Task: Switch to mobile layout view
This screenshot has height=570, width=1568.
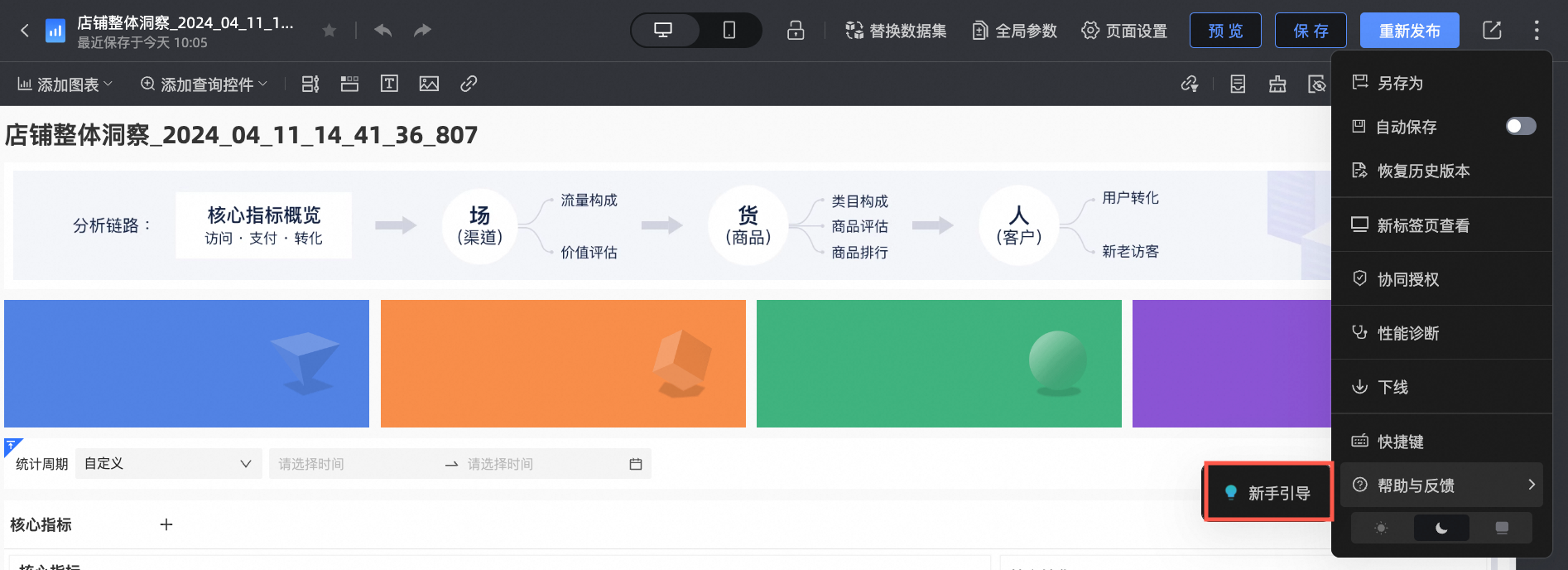Action: pos(729,31)
